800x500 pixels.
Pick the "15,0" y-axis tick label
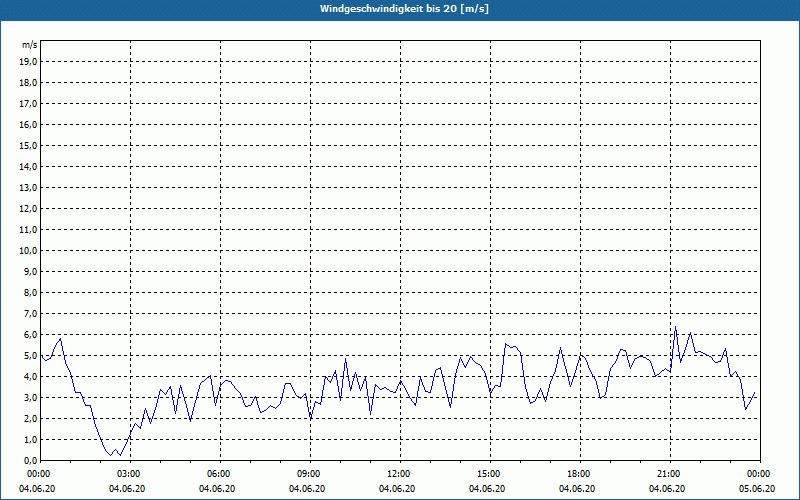tap(29, 145)
